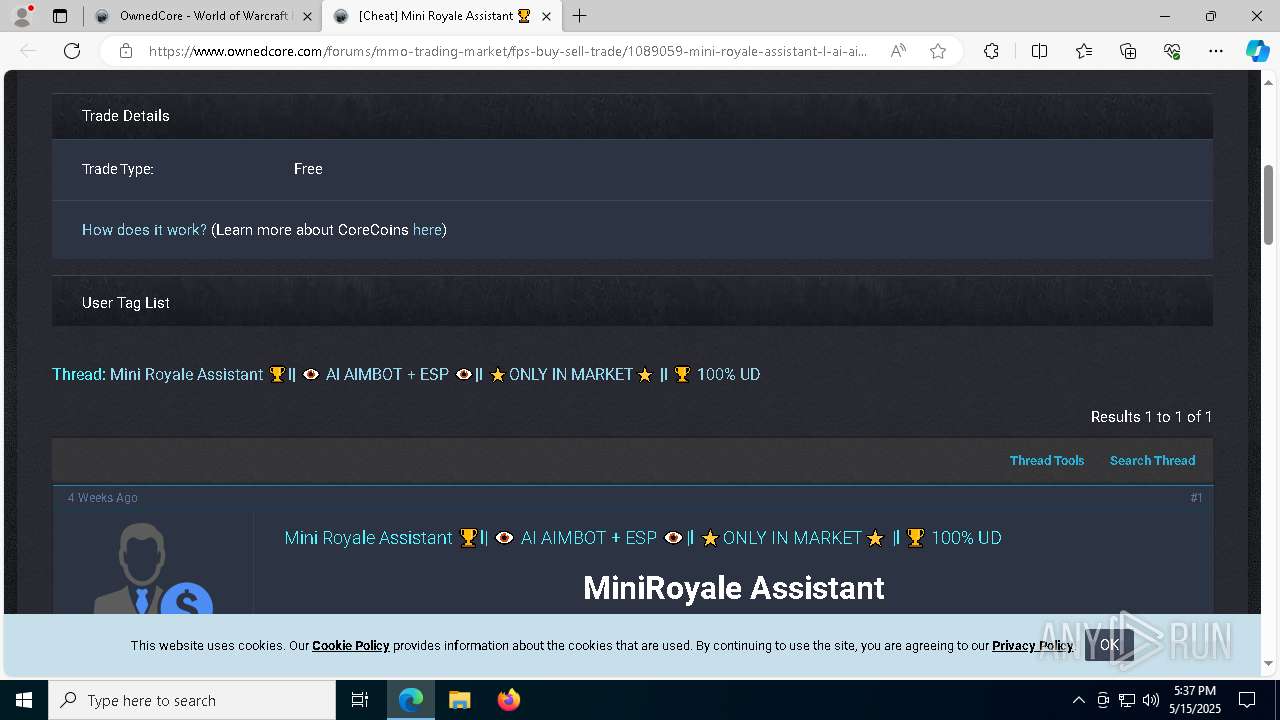This screenshot has width=1280, height=720.
Task: Open Windows notification center
Action: pyautogui.click(x=1247, y=700)
